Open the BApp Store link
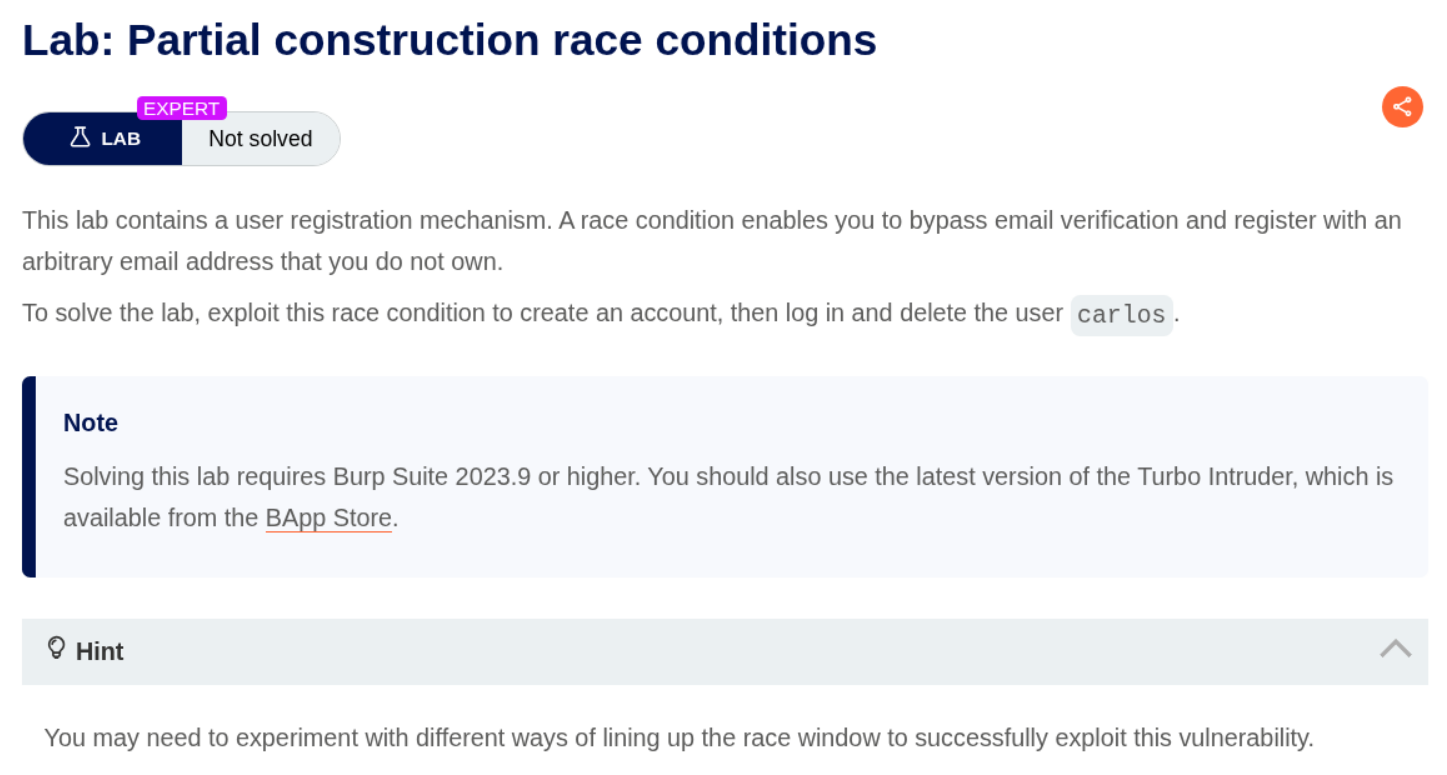Image resolution: width=1447 pixels, height=775 pixels. coord(328,518)
